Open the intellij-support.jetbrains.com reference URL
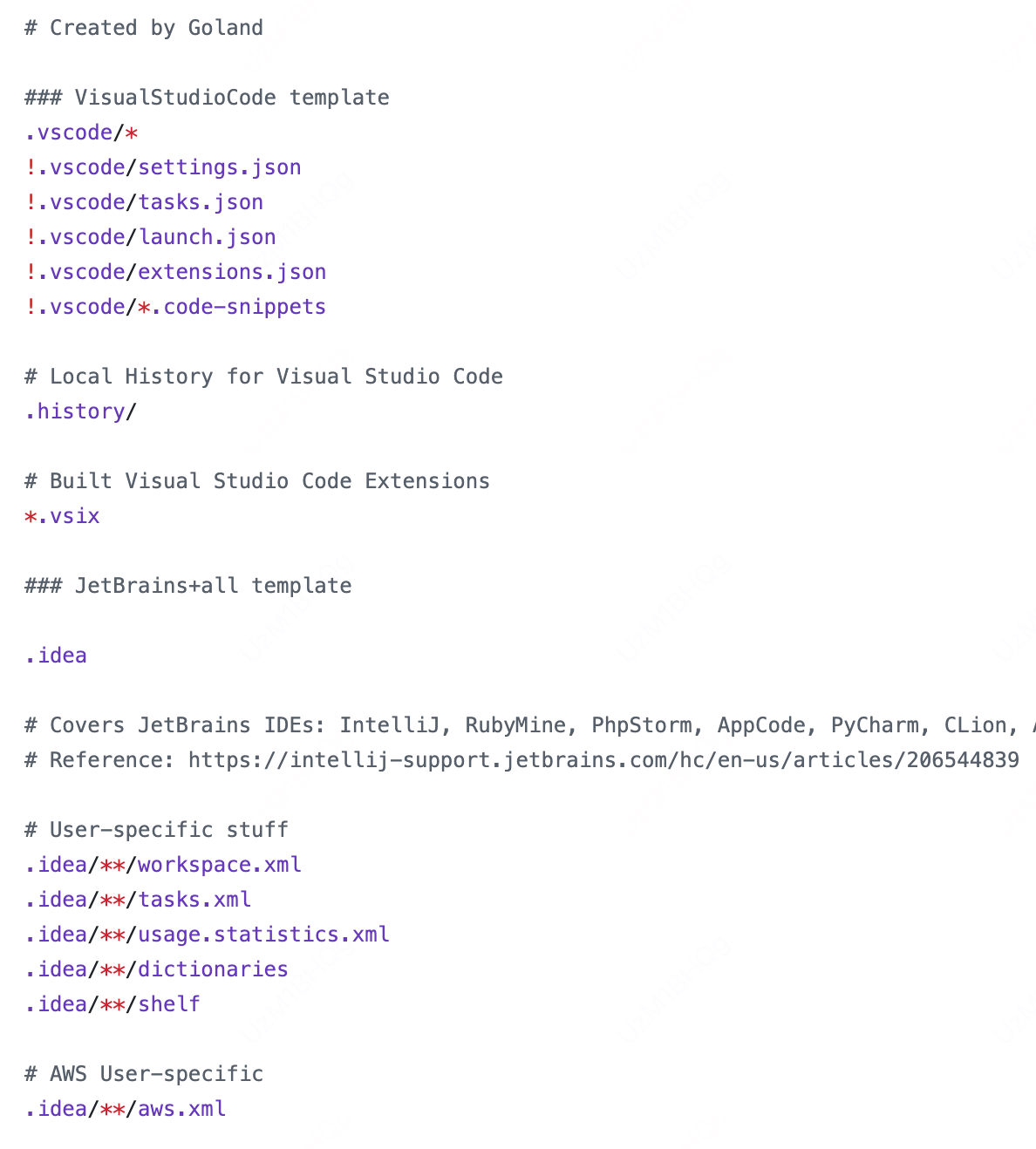The image size is (1036, 1149). pos(603,760)
